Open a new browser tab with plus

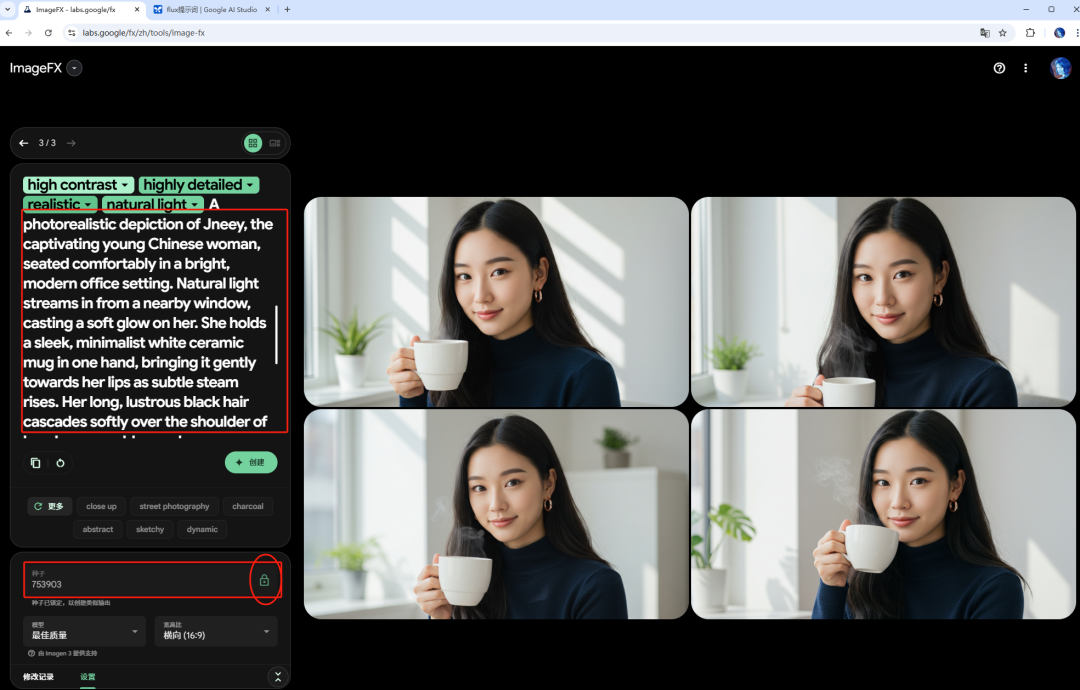coord(287,10)
